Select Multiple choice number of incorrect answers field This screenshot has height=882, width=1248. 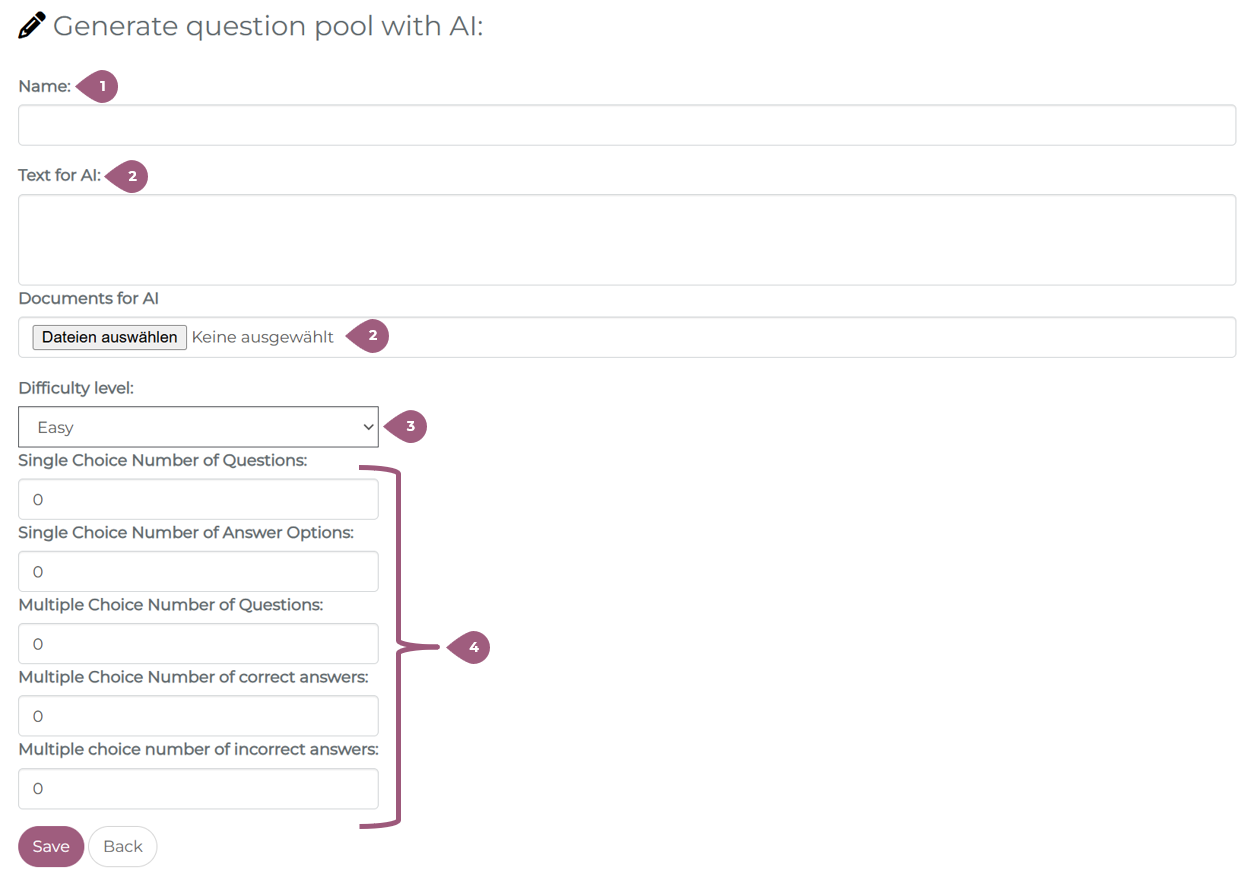point(198,788)
